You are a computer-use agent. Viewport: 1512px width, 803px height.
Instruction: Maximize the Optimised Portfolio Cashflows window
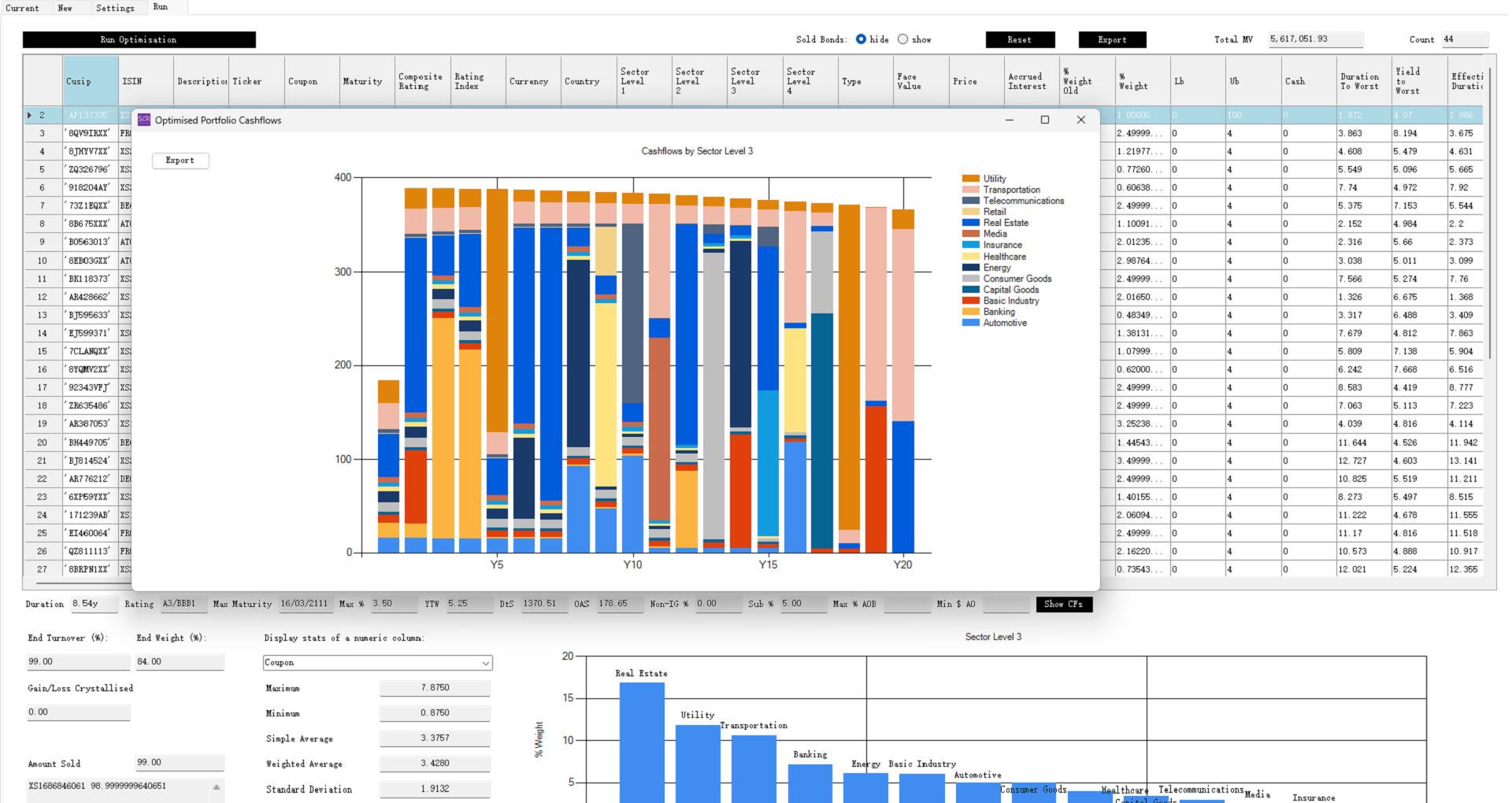(x=1045, y=120)
